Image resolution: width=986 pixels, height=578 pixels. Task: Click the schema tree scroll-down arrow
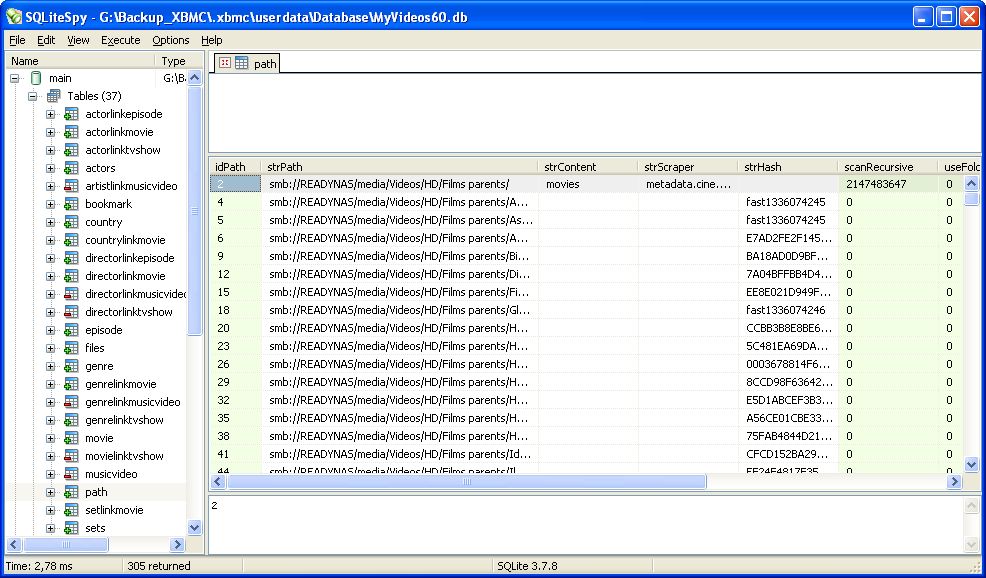[x=195, y=528]
